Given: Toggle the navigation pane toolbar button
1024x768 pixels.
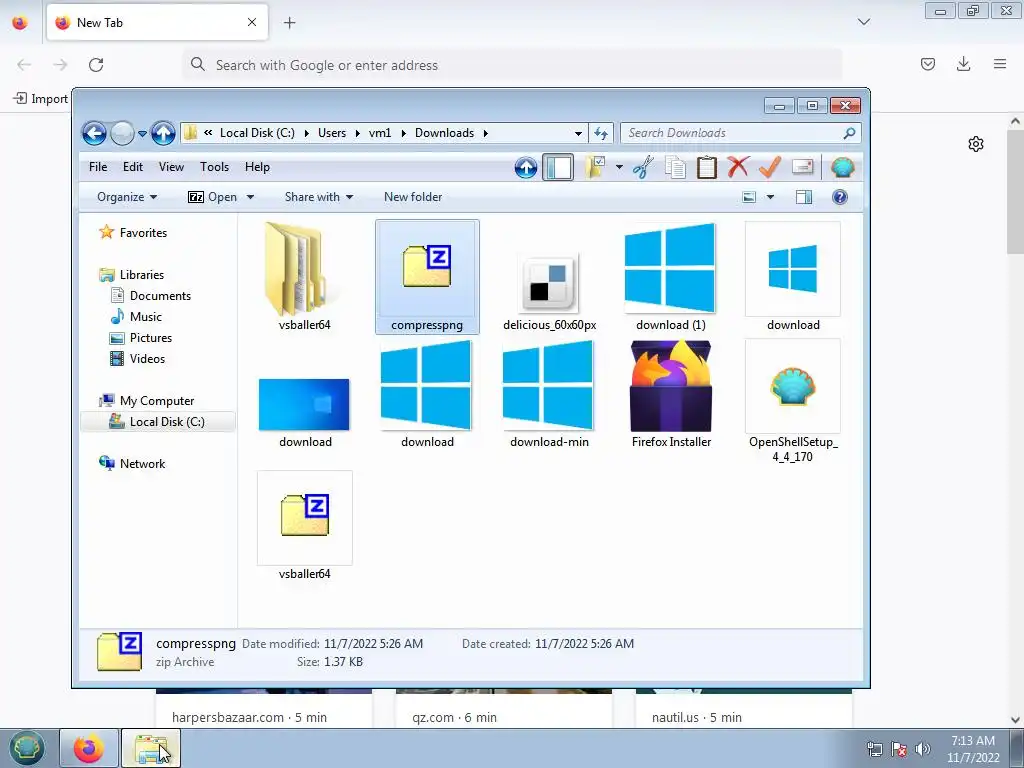Looking at the screenshot, I should pos(558,168).
